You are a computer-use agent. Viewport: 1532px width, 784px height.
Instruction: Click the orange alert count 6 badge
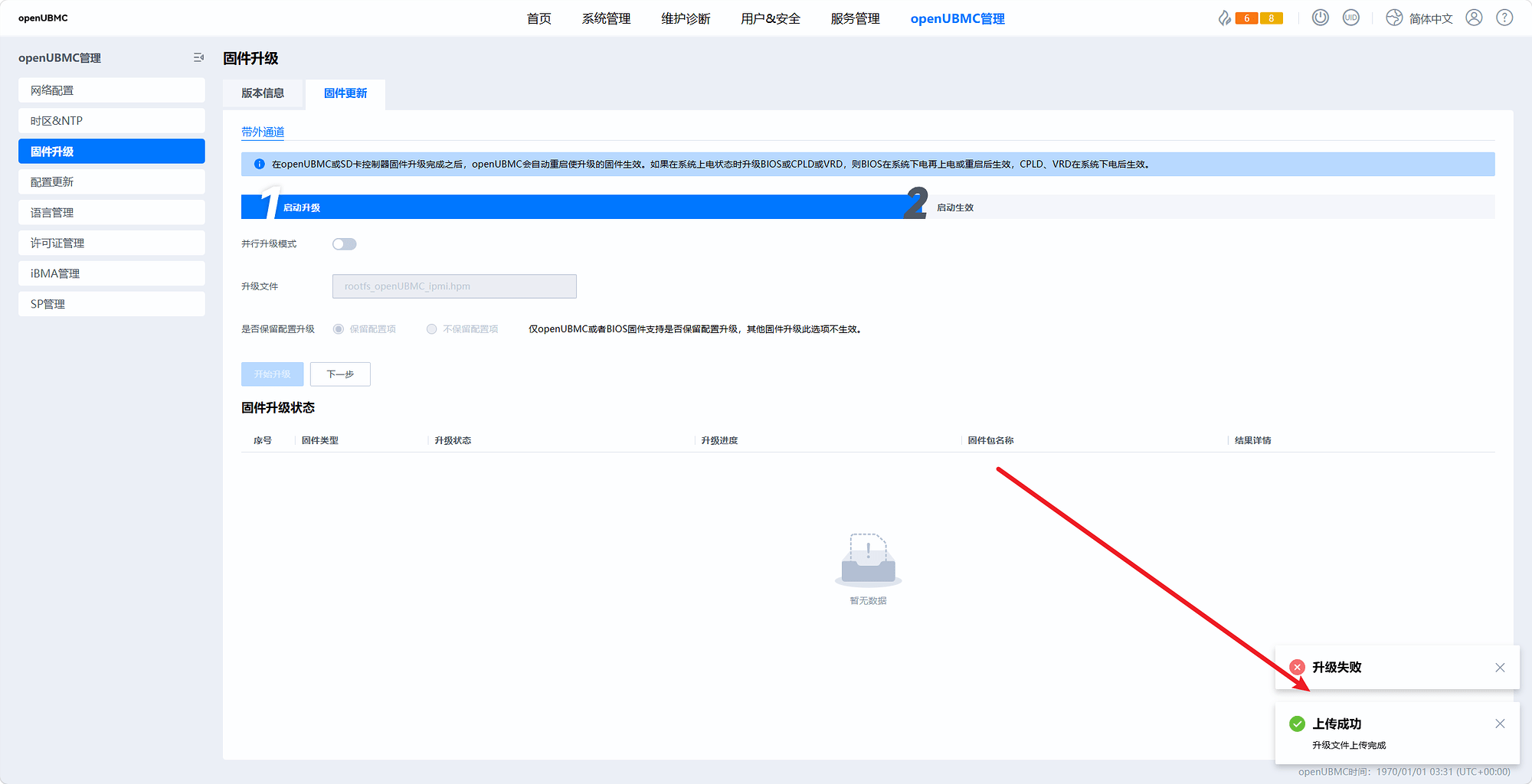[1246, 18]
